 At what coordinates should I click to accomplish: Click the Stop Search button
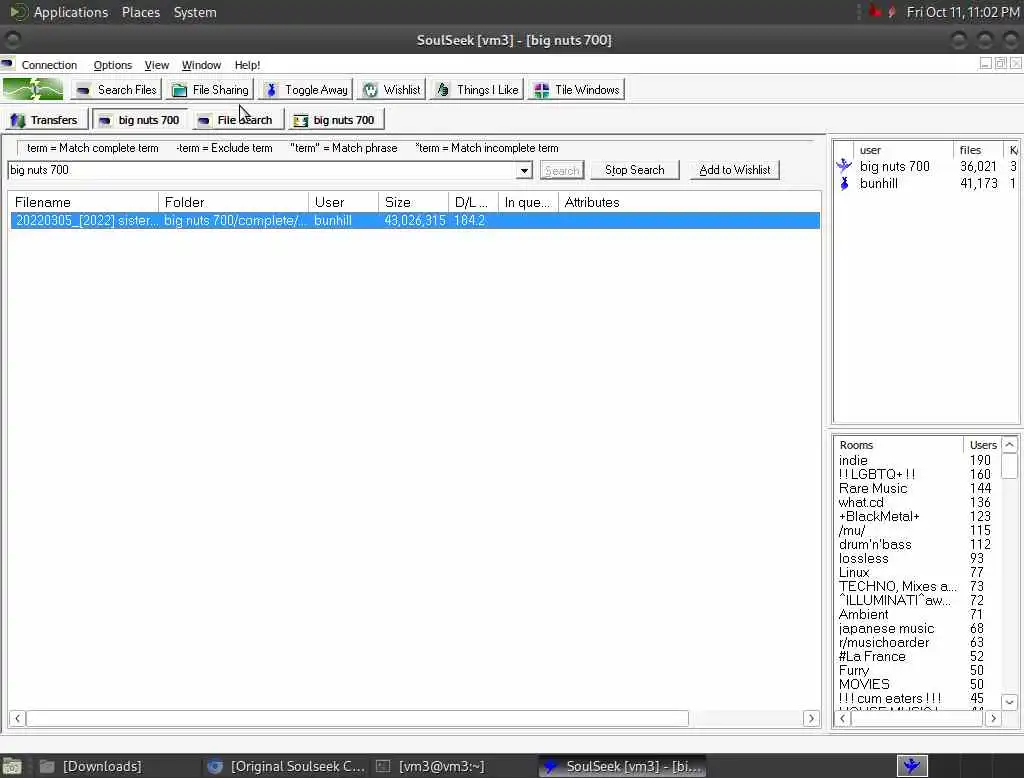coord(635,170)
